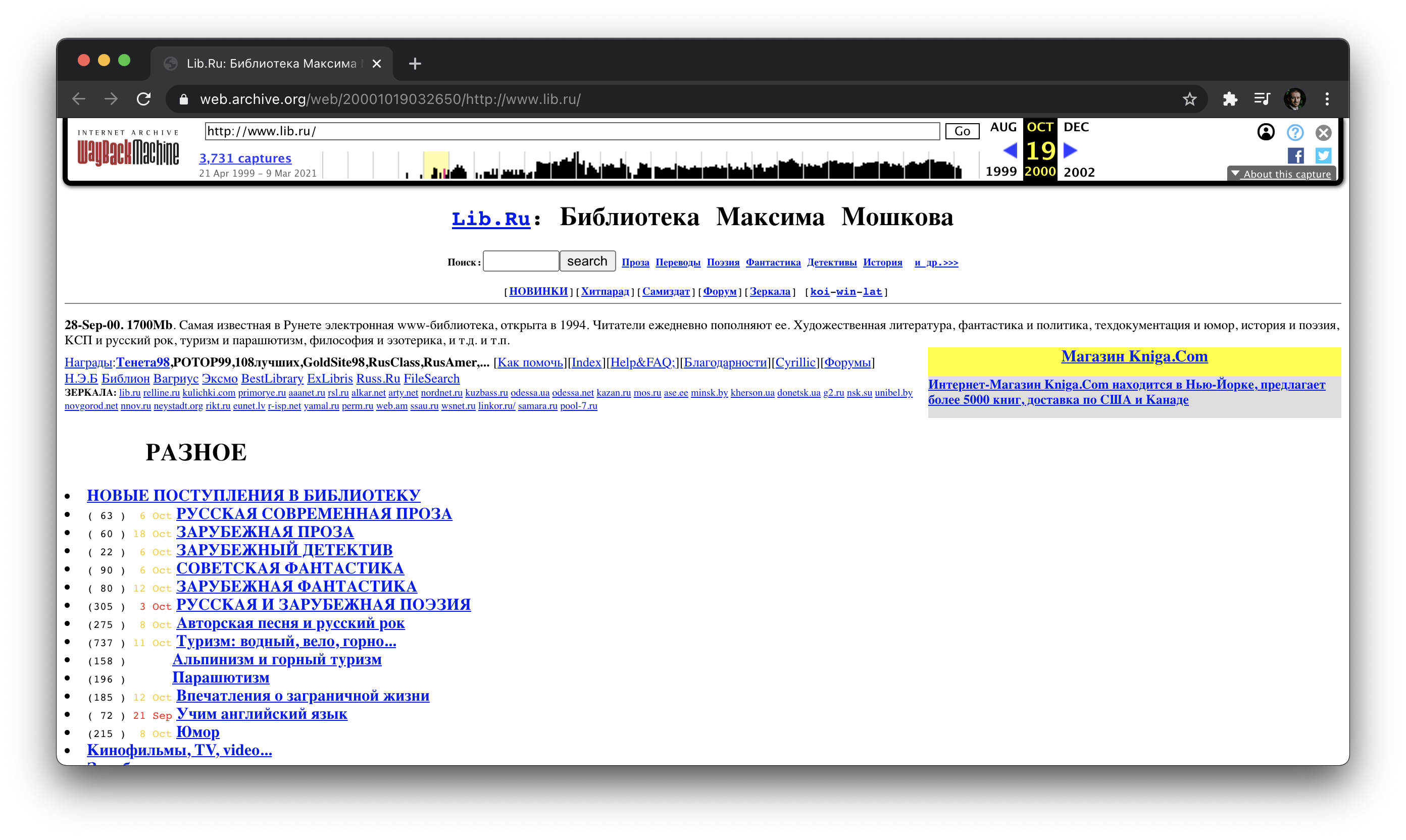Click the reload page icon
Viewport: 1406px width, 840px height.
click(144, 98)
